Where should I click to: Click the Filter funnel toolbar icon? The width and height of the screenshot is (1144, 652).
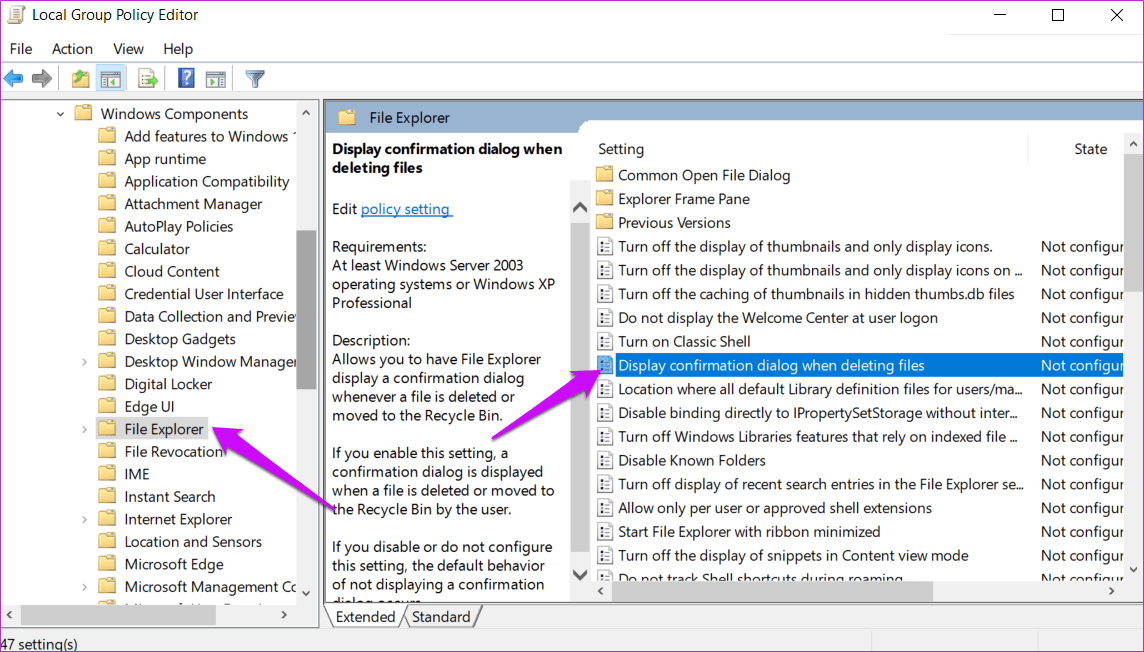coord(255,79)
